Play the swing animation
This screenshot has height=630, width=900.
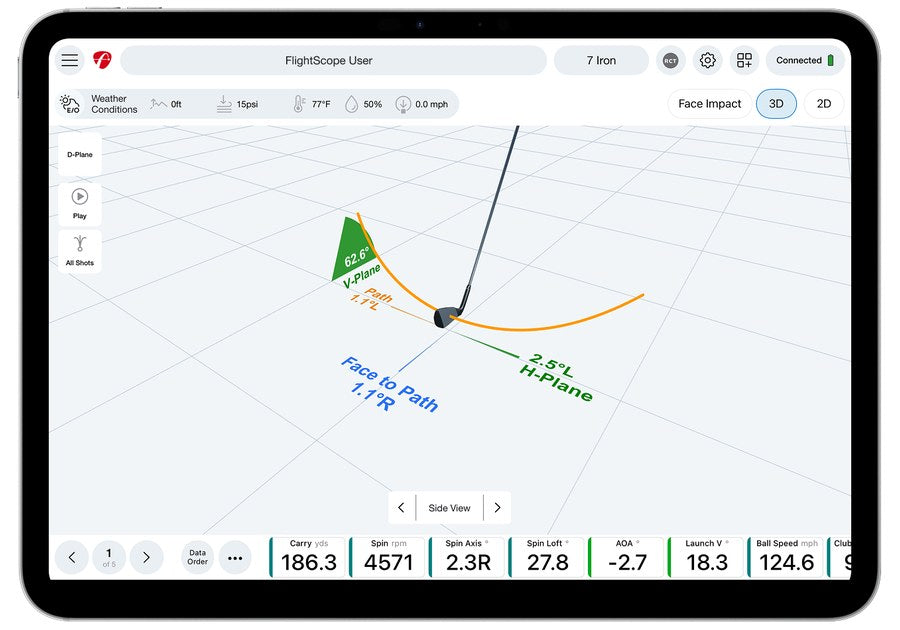click(80, 204)
